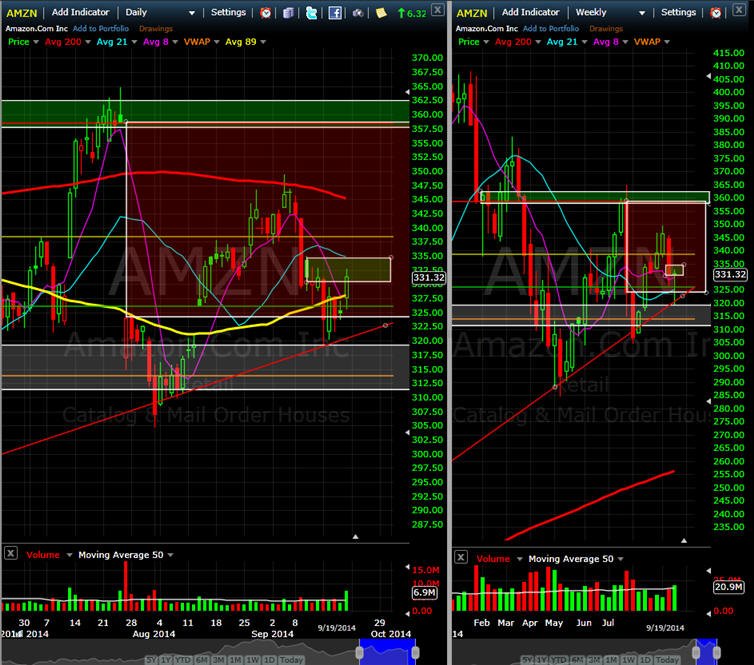Image resolution: width=754 pixels, height=665 pixels.
Task: Close the Volume panel in the Weekly chart
Action: (461, 557)
